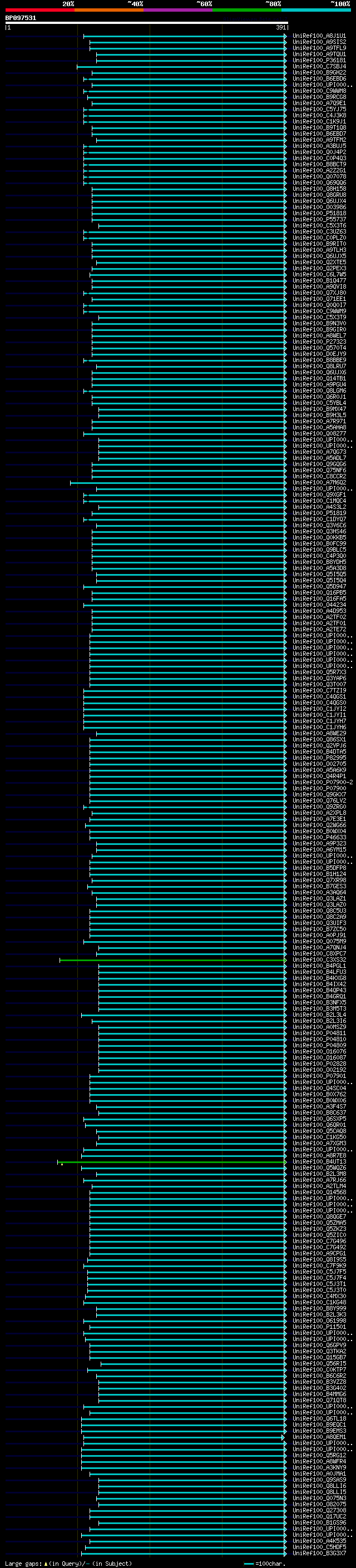Open the UniRef100_A2TLM4 hit
356x1568 pixels.
click(319, 1186)
